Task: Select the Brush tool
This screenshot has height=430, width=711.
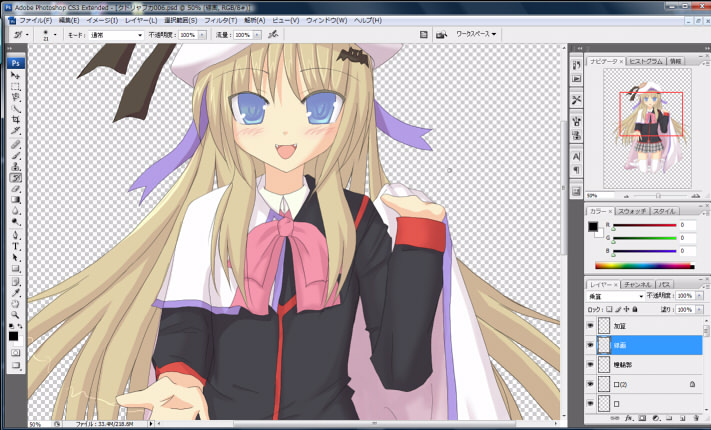Action: tap(15, 156)
